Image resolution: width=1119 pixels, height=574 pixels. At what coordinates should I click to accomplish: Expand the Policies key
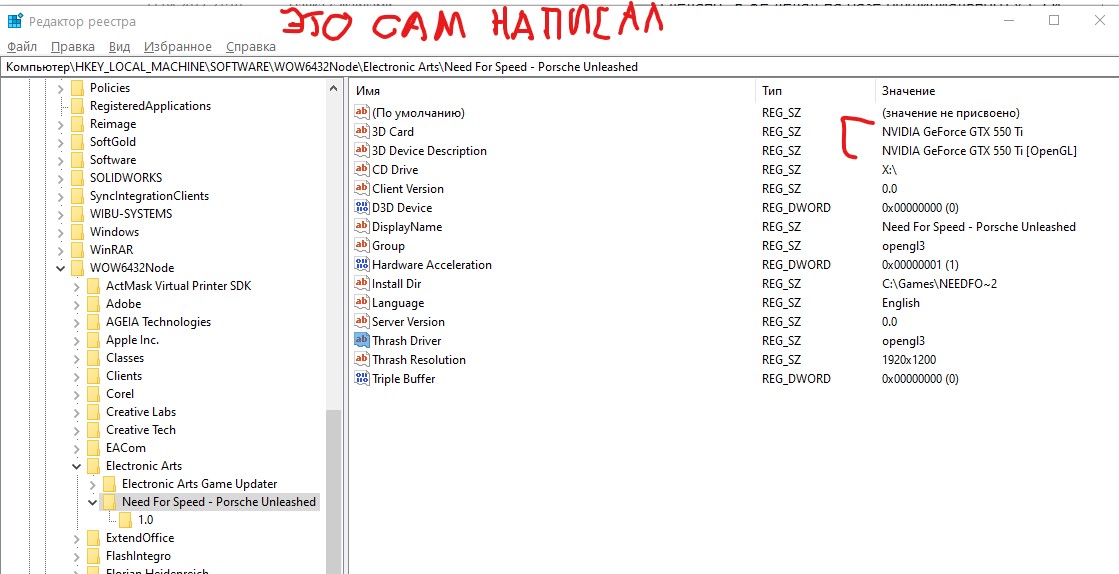[x=61, y=88]
